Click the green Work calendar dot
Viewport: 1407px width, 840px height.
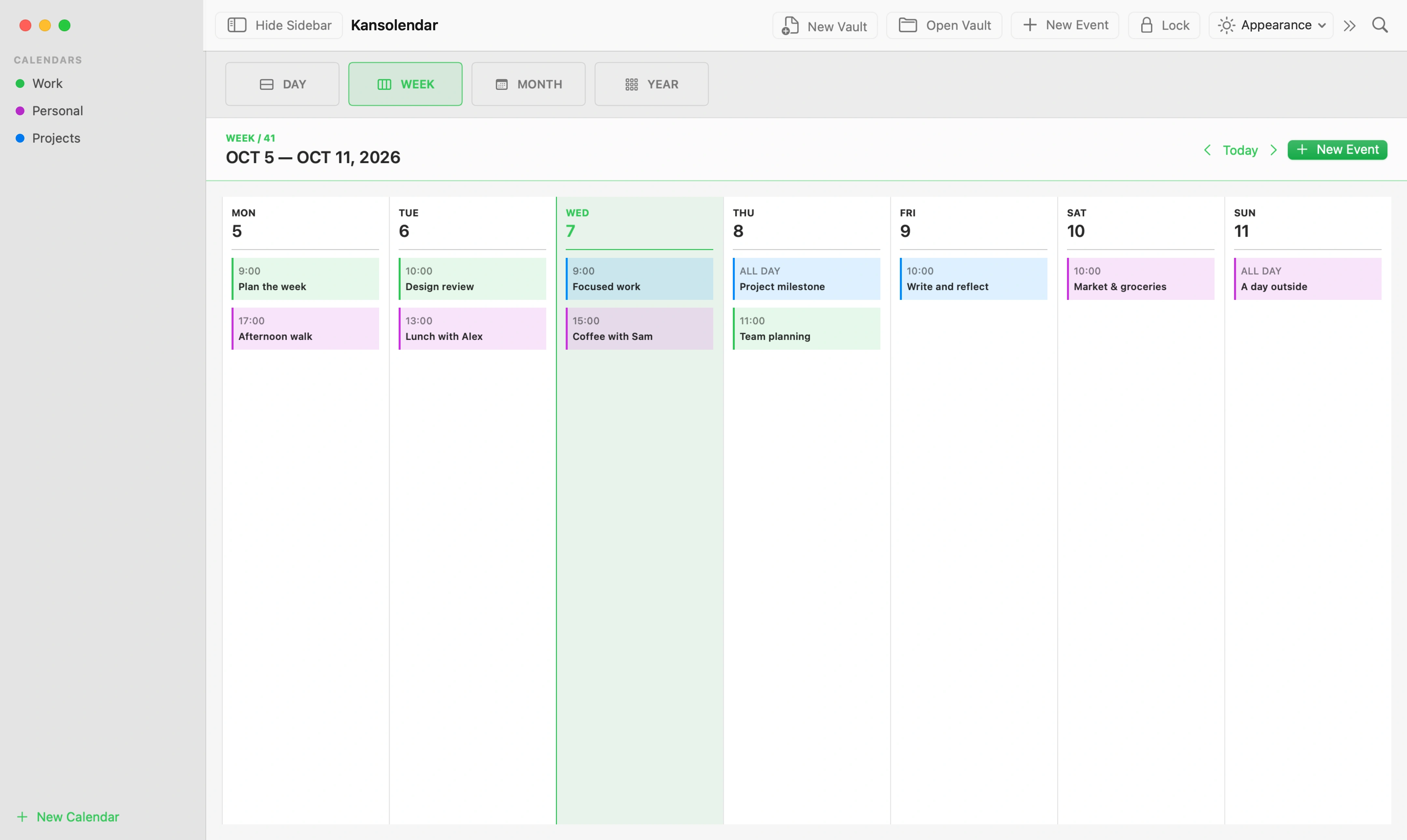click(x=20, y=83)
